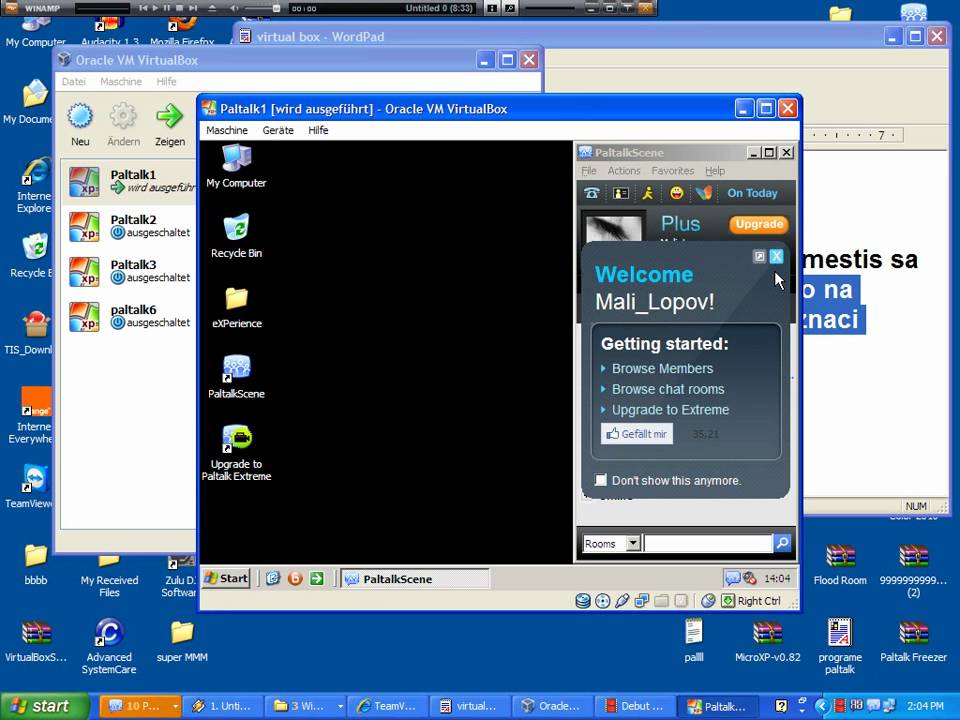The width and height of the screenshot is (960, 720).
Task: Click the Upgrade to Extreme link
Action: pyautogui.click(x=670, y=410)
